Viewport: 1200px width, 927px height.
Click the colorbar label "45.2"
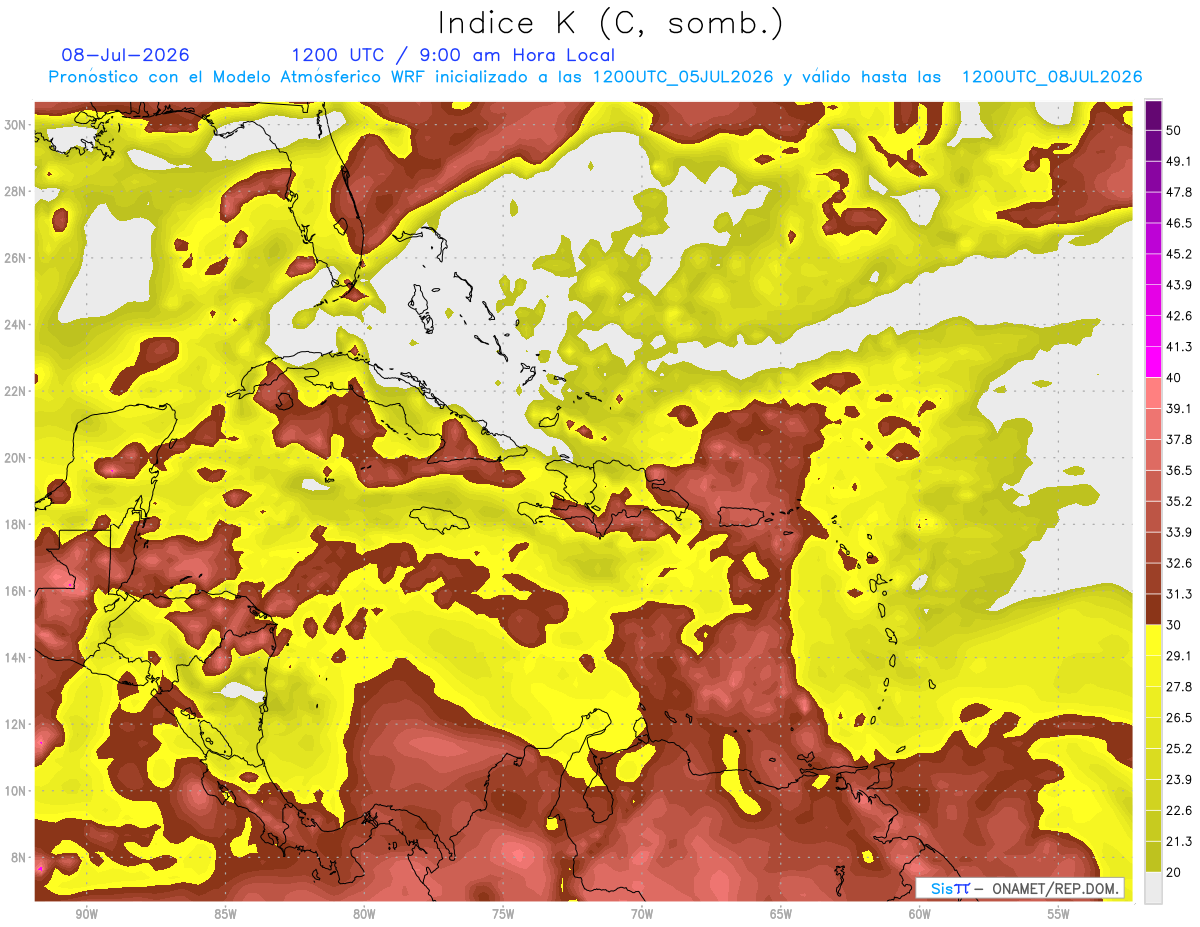point(1179,254)
